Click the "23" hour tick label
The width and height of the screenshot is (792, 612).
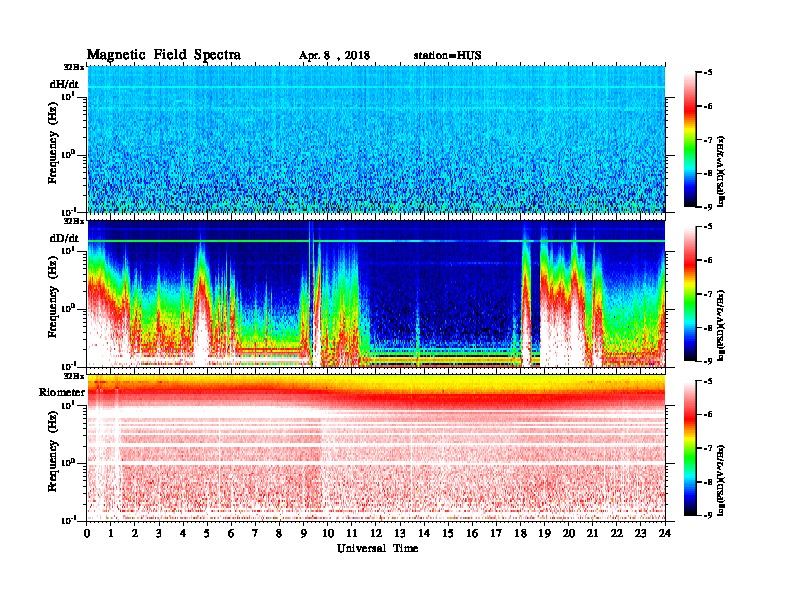641,533
